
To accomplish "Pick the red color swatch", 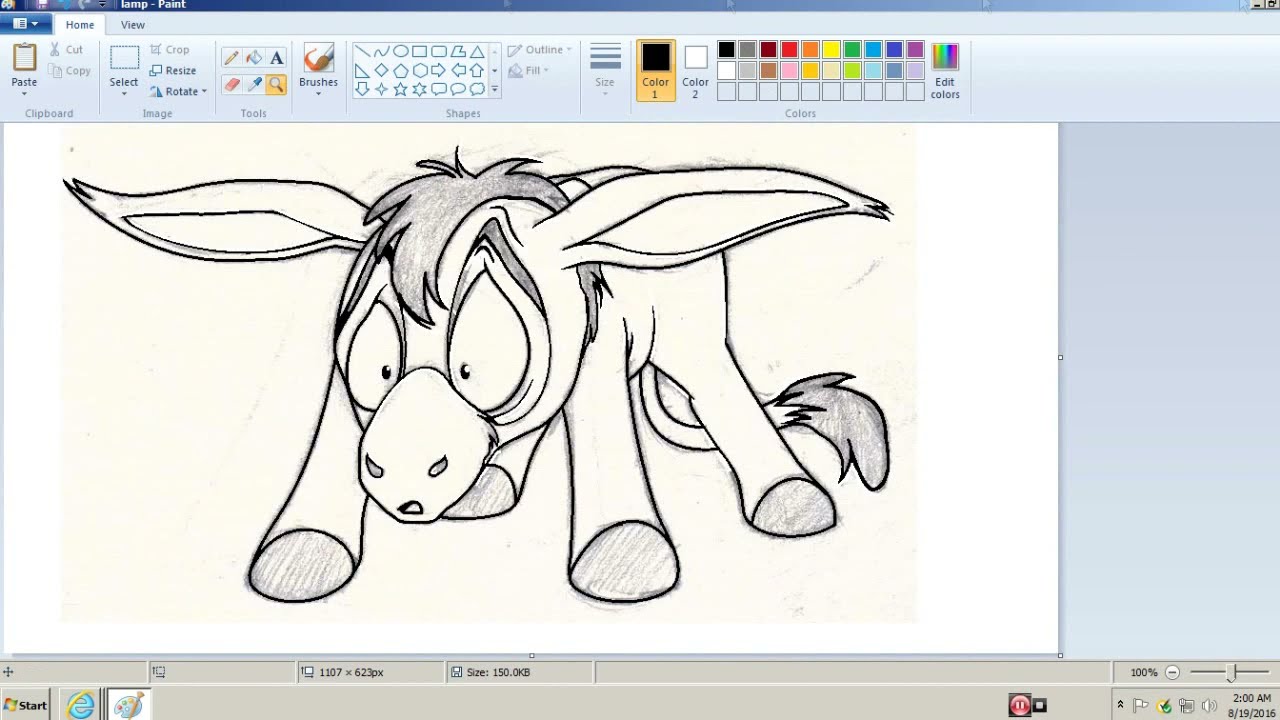I will click(789, 50).
